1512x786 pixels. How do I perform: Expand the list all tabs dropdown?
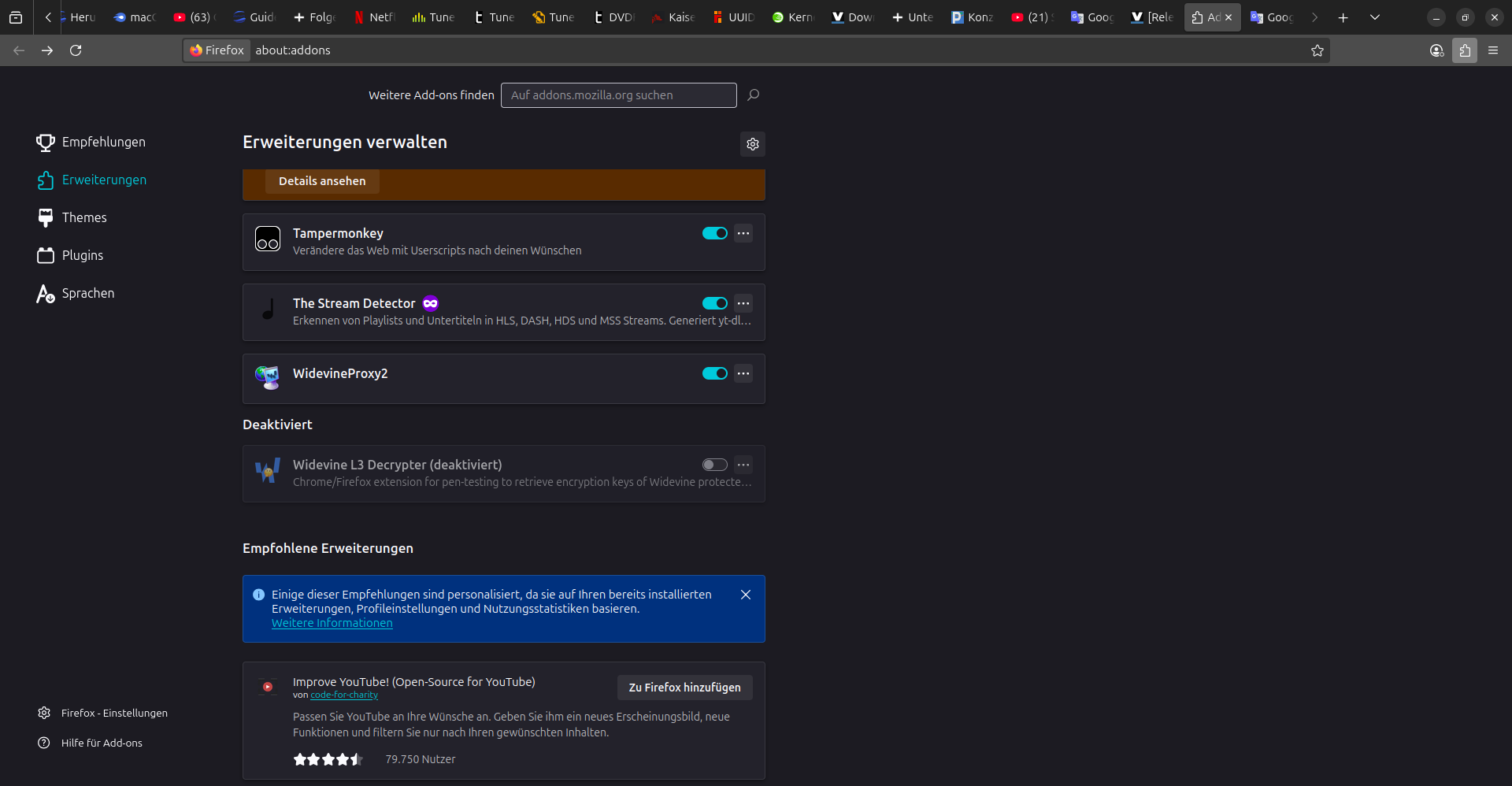1375,17
